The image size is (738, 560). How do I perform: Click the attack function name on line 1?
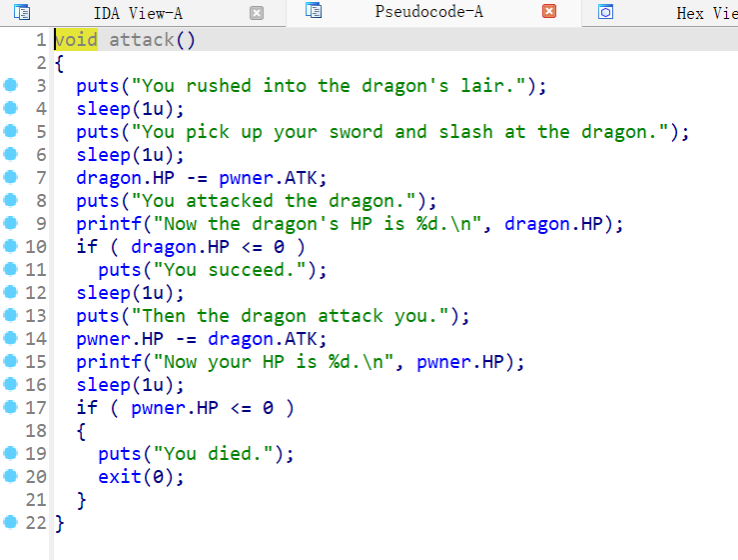pyautogui.click(x=141, y=40)
